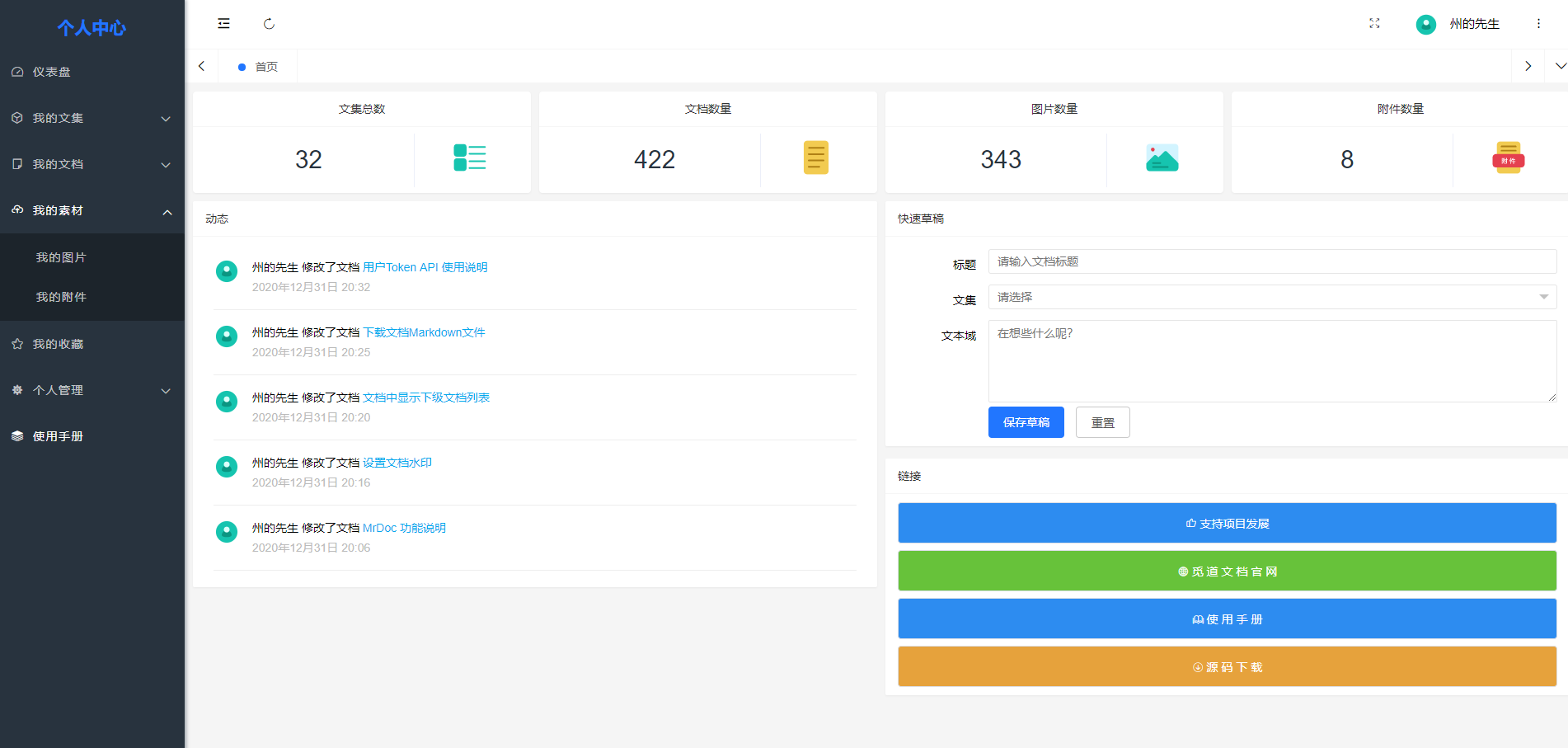Image resolution: width=1568 pixels, height=748 pixels.
Task: Open 我的收藏 in sidebar
Action: tap(92, 344)
